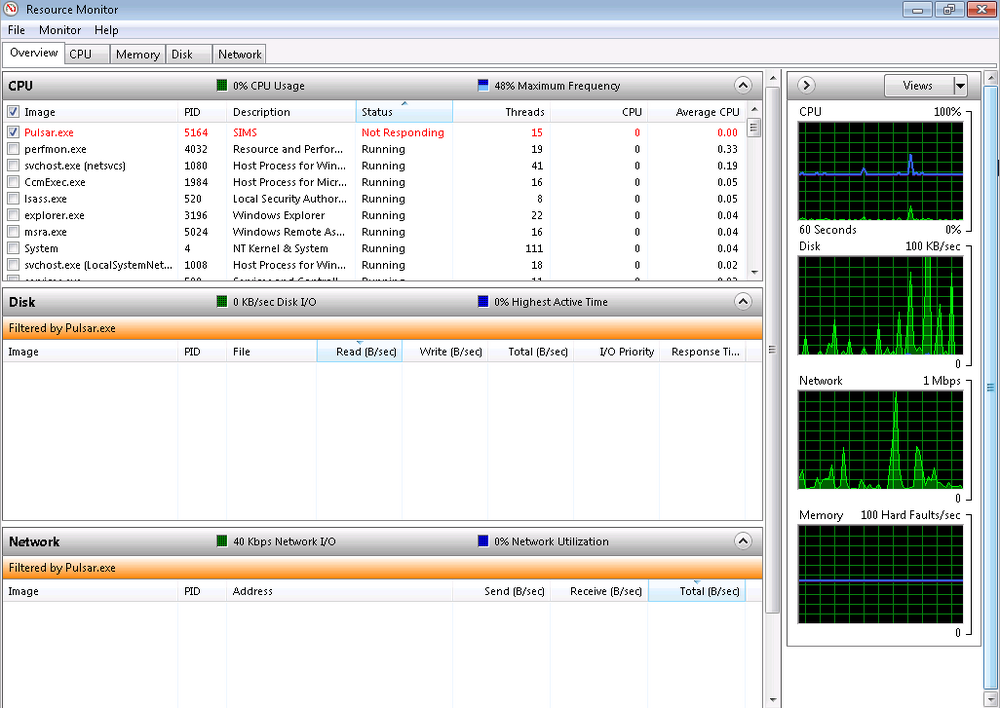Switch to the Overview tab

tap(34, 53)
